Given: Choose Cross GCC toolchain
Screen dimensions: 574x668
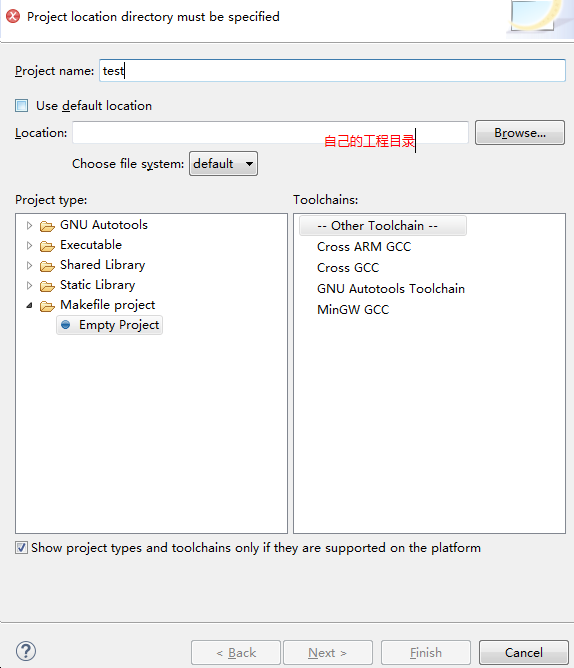Looking at the screenshot, I should (x=348, y=268).
